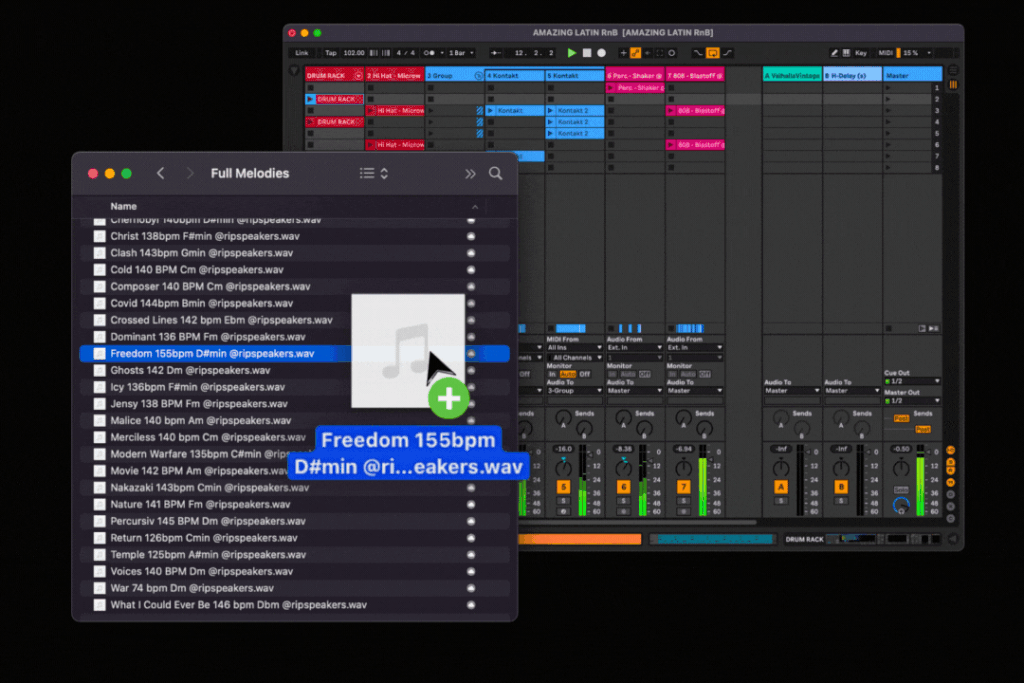
Task: Arm track 5 for recording
Action: click(x=563, y=511)
